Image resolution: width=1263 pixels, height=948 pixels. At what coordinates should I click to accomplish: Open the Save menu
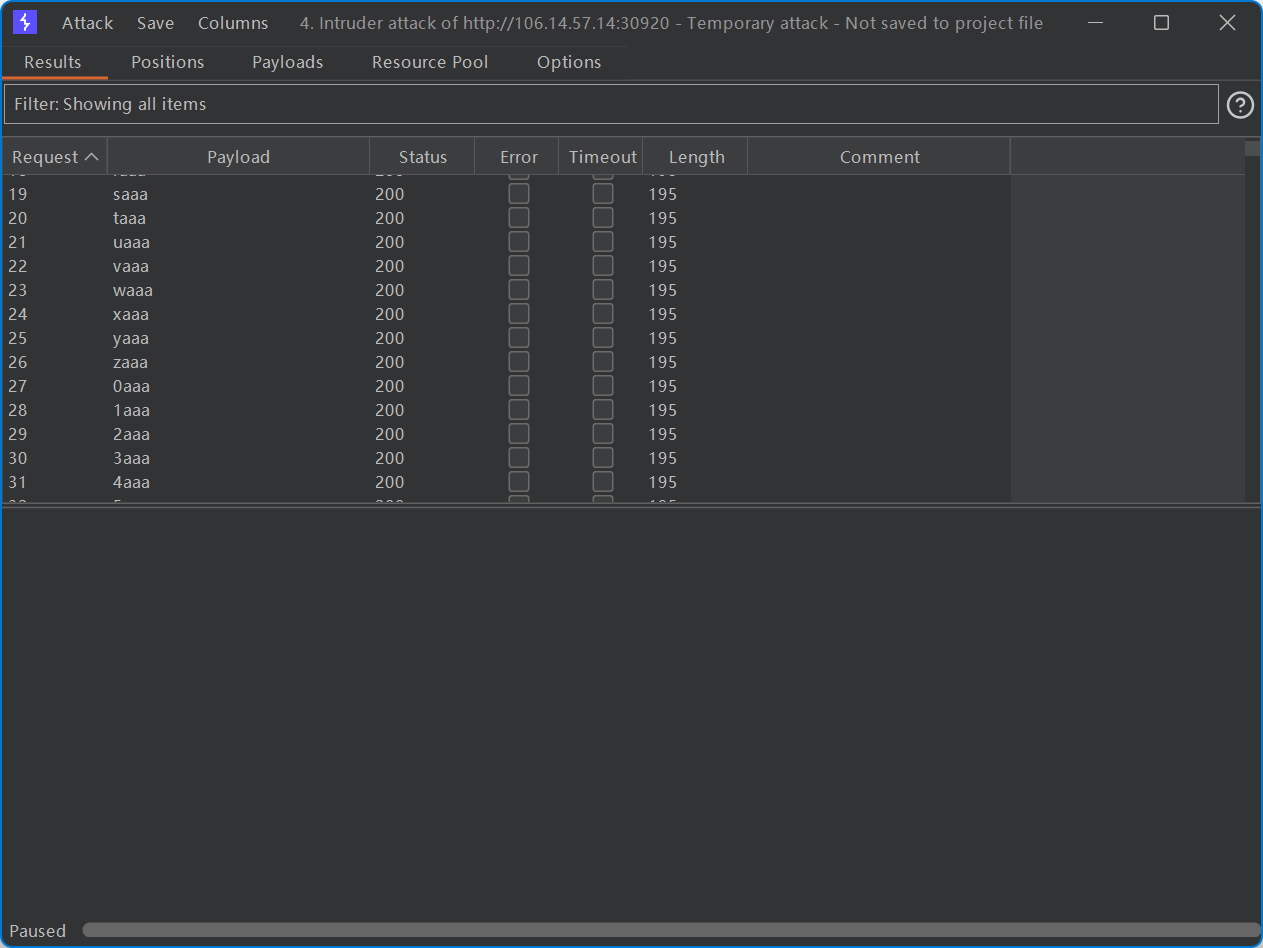tap(155, 23)
